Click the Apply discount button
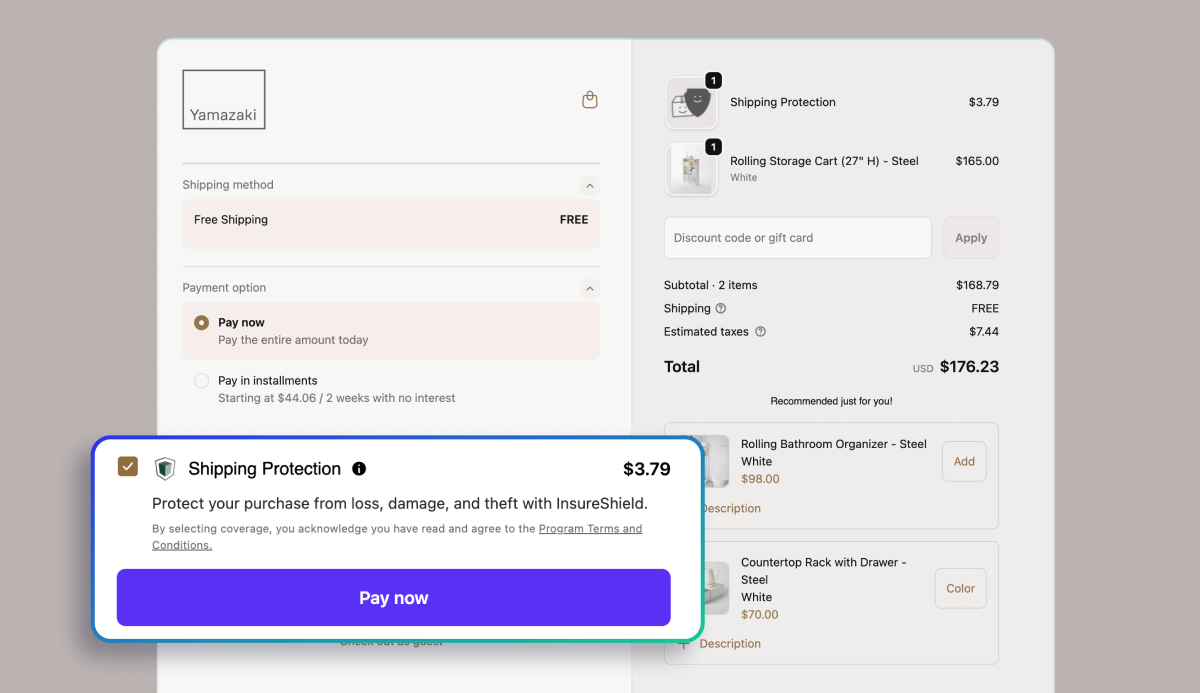 [x=971, y=238]
